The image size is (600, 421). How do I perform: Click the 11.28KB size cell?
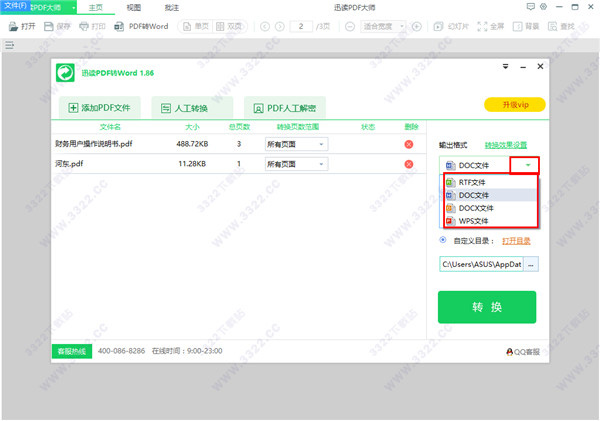[192, 164]
